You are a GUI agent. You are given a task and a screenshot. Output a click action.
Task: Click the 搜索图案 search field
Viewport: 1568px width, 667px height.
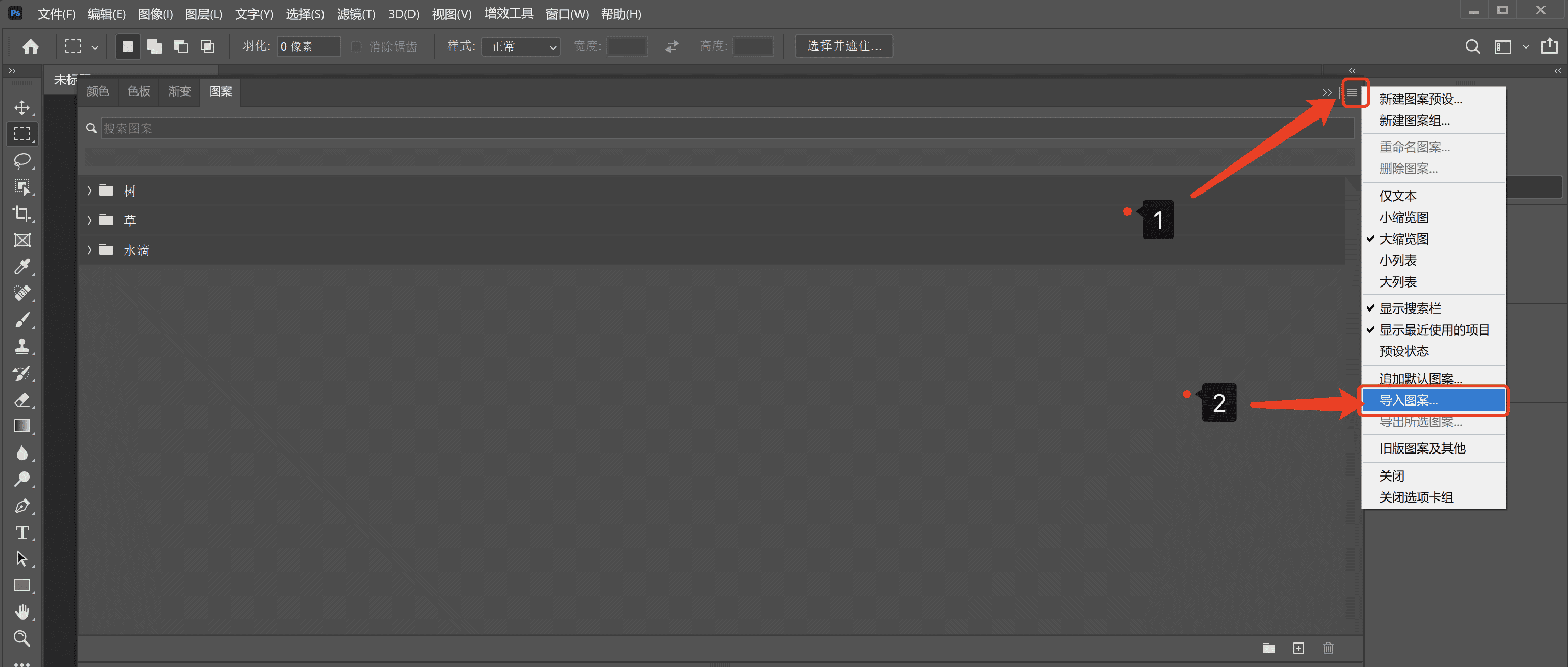pyautogui.click(x=724, y=128)
